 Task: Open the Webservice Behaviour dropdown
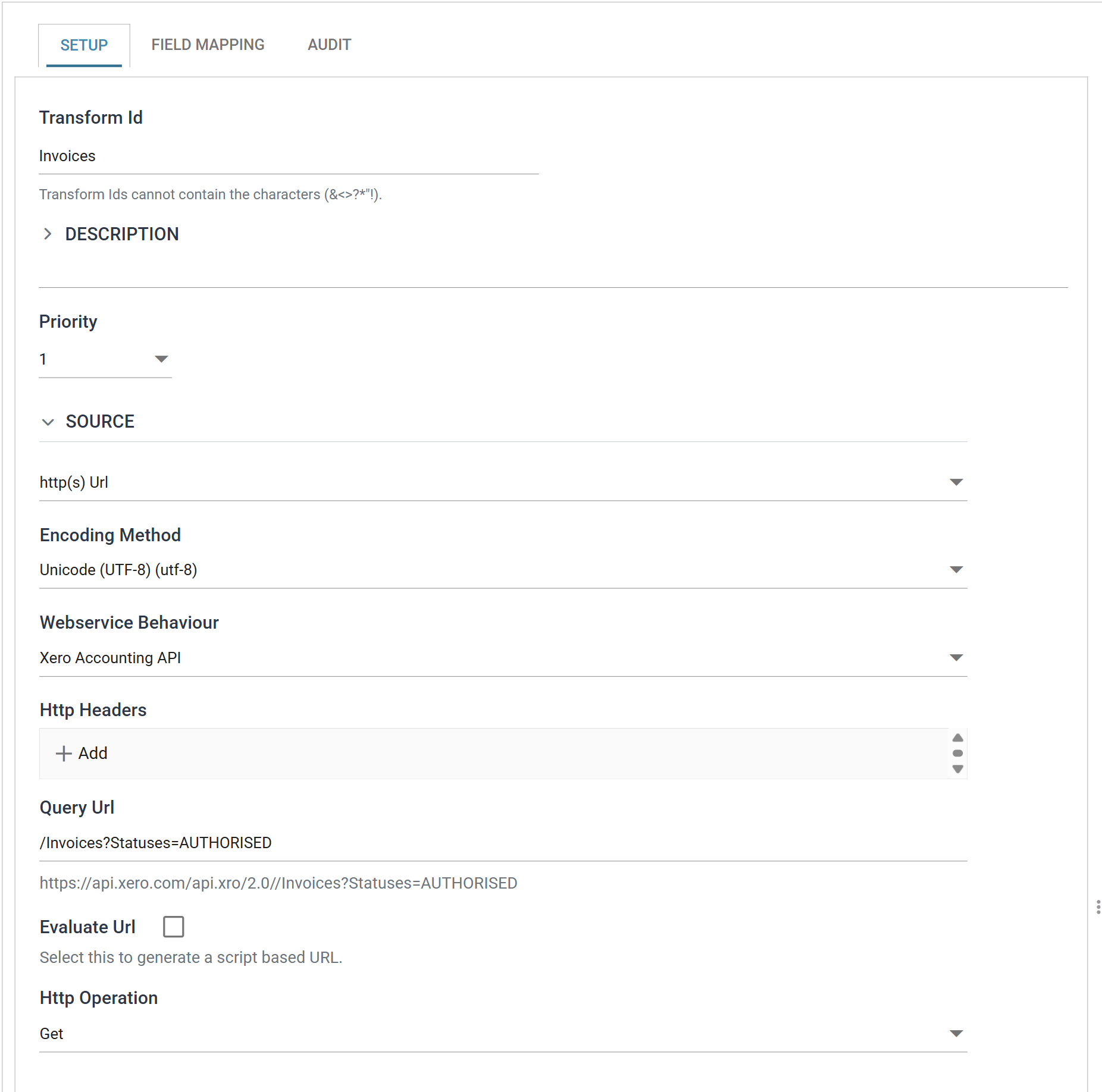(x=503, y=658)
